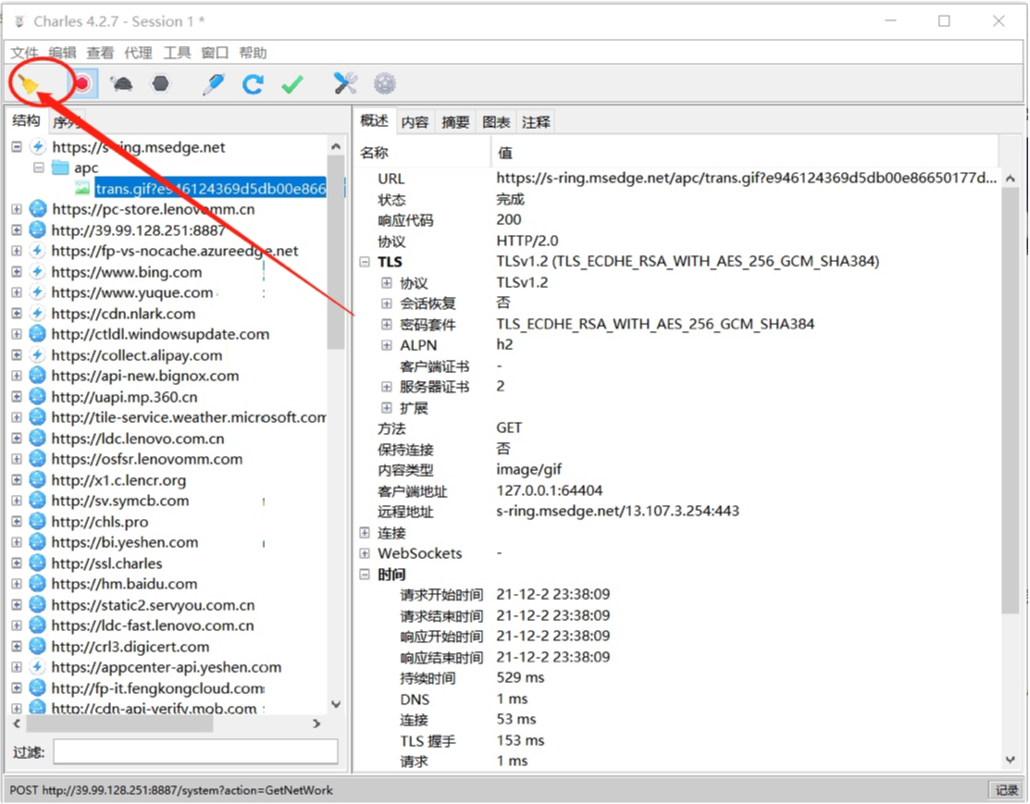Click the left tree scroll-right arrow

point(317,724)
